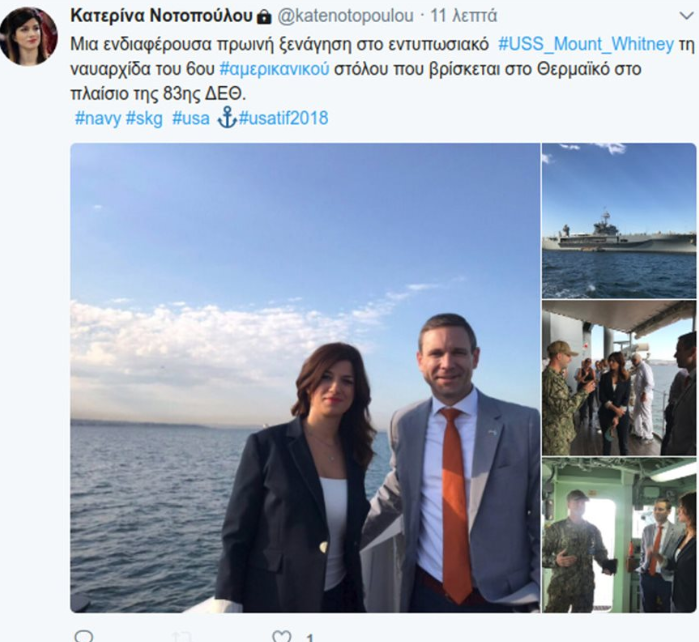
Task: Open the ship bridge interior photo
Action: coord(619,535)
